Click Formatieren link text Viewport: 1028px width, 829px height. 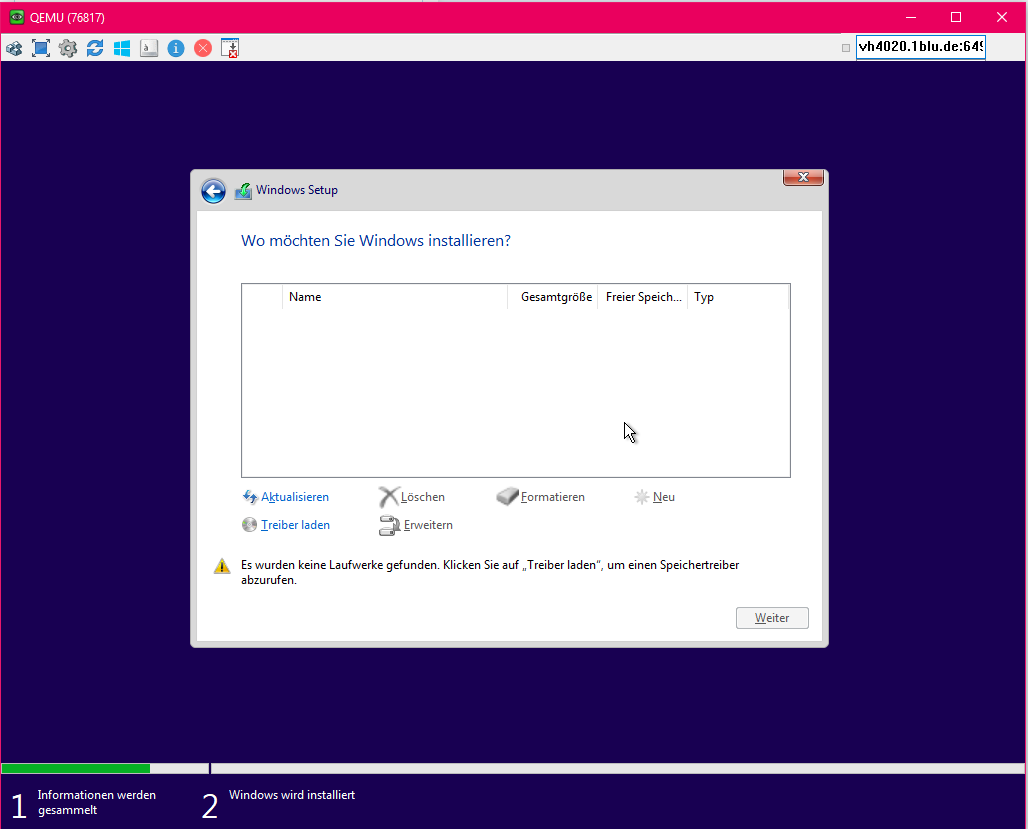click(x=553, y=497)
